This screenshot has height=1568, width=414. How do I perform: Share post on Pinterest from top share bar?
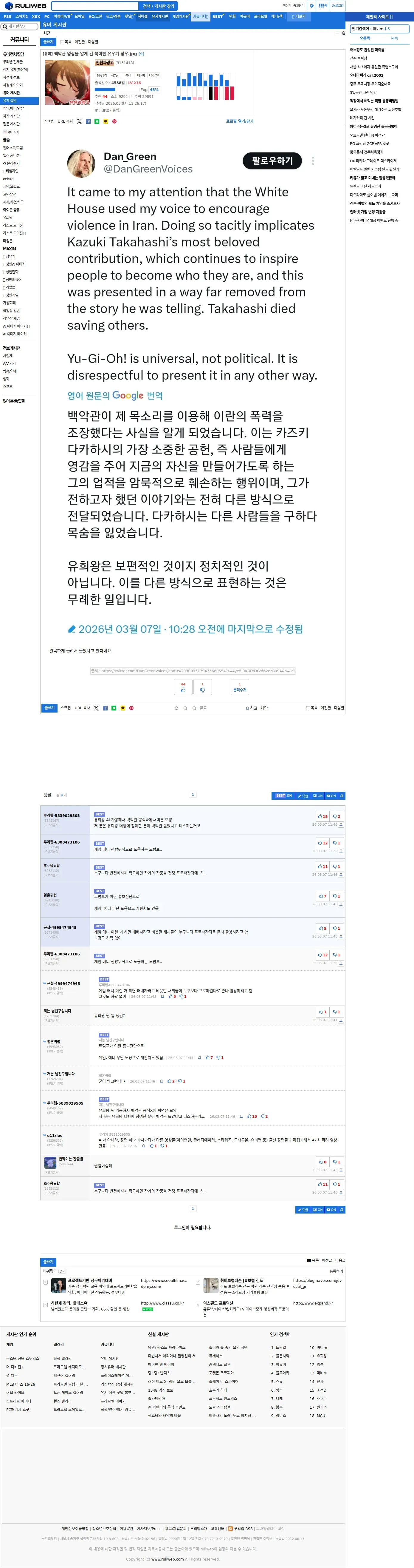pos(114,121)
